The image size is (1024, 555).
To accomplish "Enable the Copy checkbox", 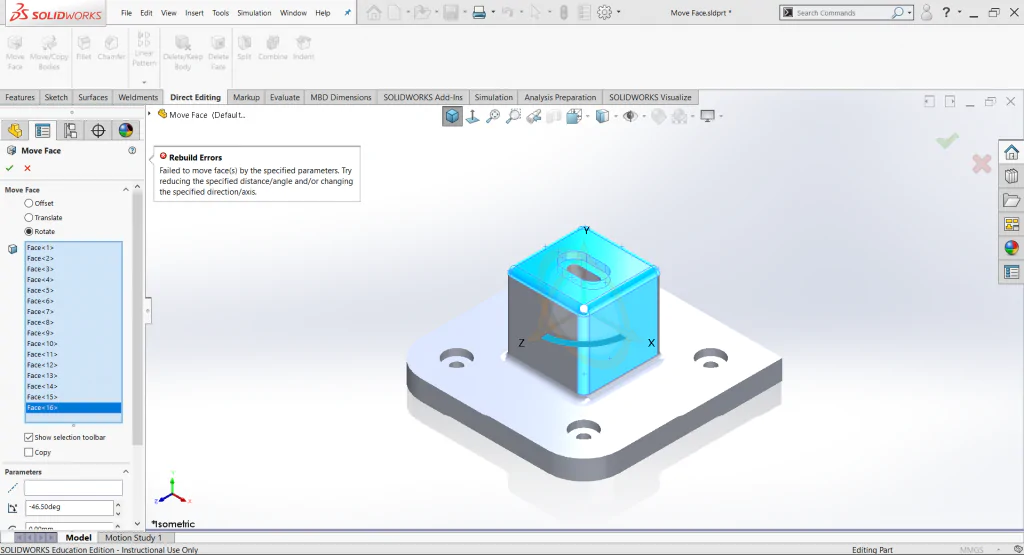I will coord(29,452).
